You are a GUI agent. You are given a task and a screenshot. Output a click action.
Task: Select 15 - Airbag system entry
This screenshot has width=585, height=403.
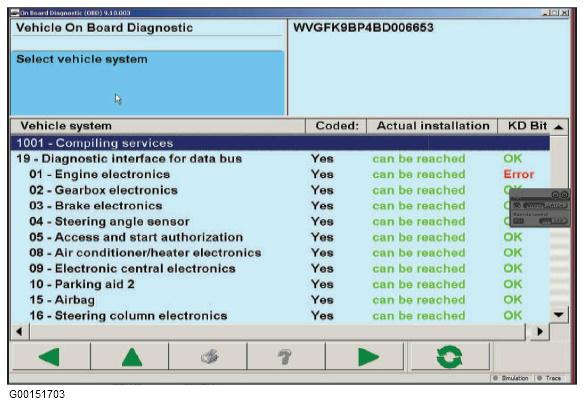click(x=62, y=300)
